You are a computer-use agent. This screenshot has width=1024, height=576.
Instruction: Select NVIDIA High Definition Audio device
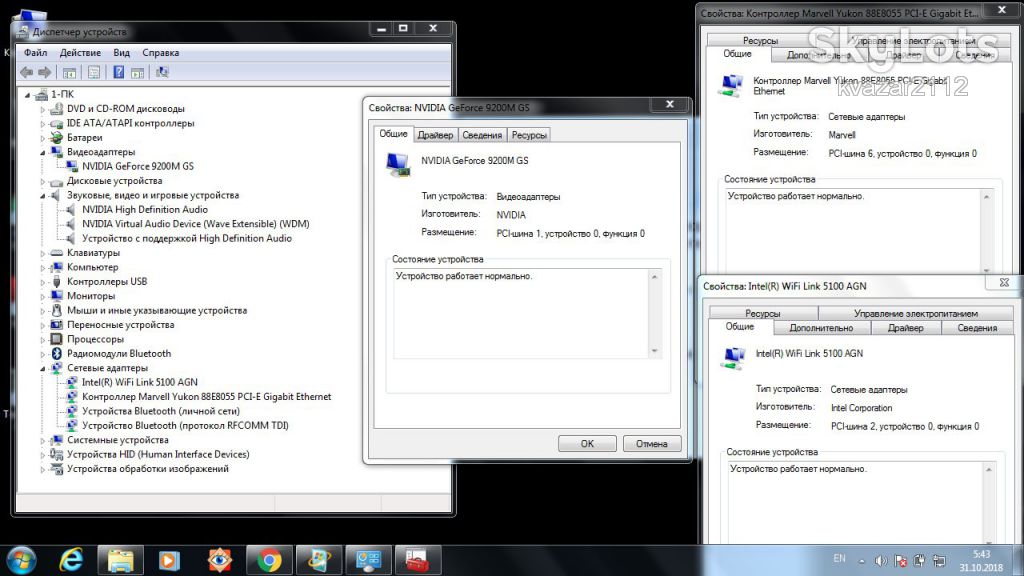145,210
